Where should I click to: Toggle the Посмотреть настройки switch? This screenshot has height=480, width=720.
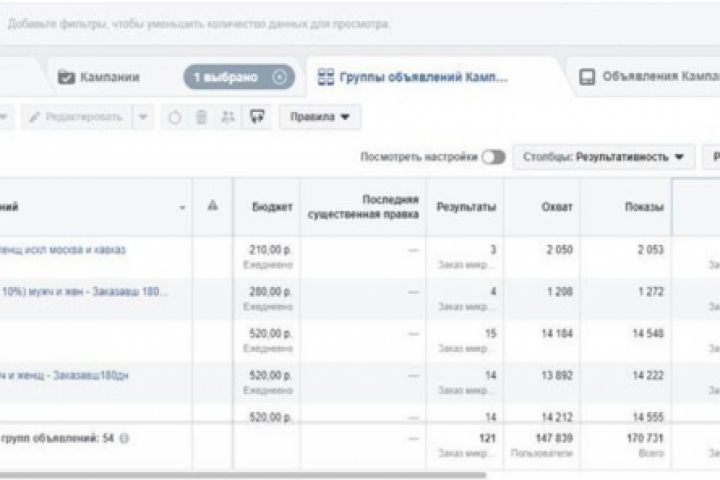point(492,157)
